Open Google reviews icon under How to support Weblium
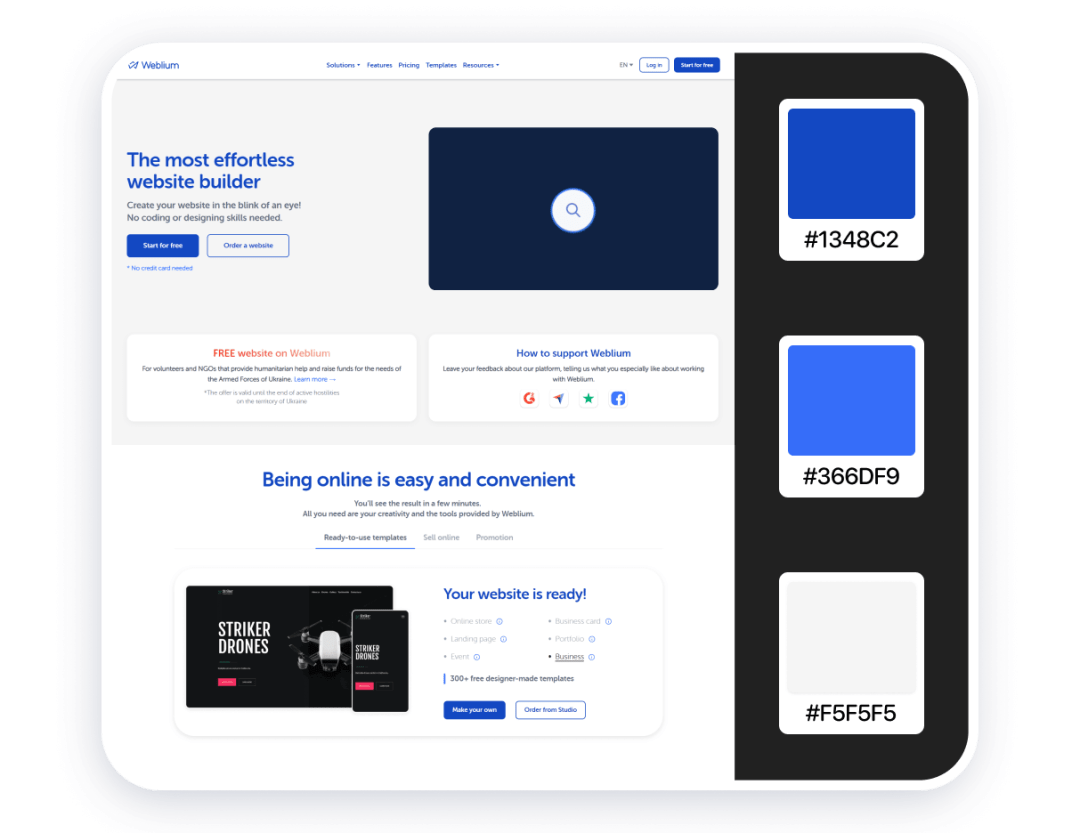Image resolution: width=1080 pixels, height=833 pixels. tap(529, 398)
